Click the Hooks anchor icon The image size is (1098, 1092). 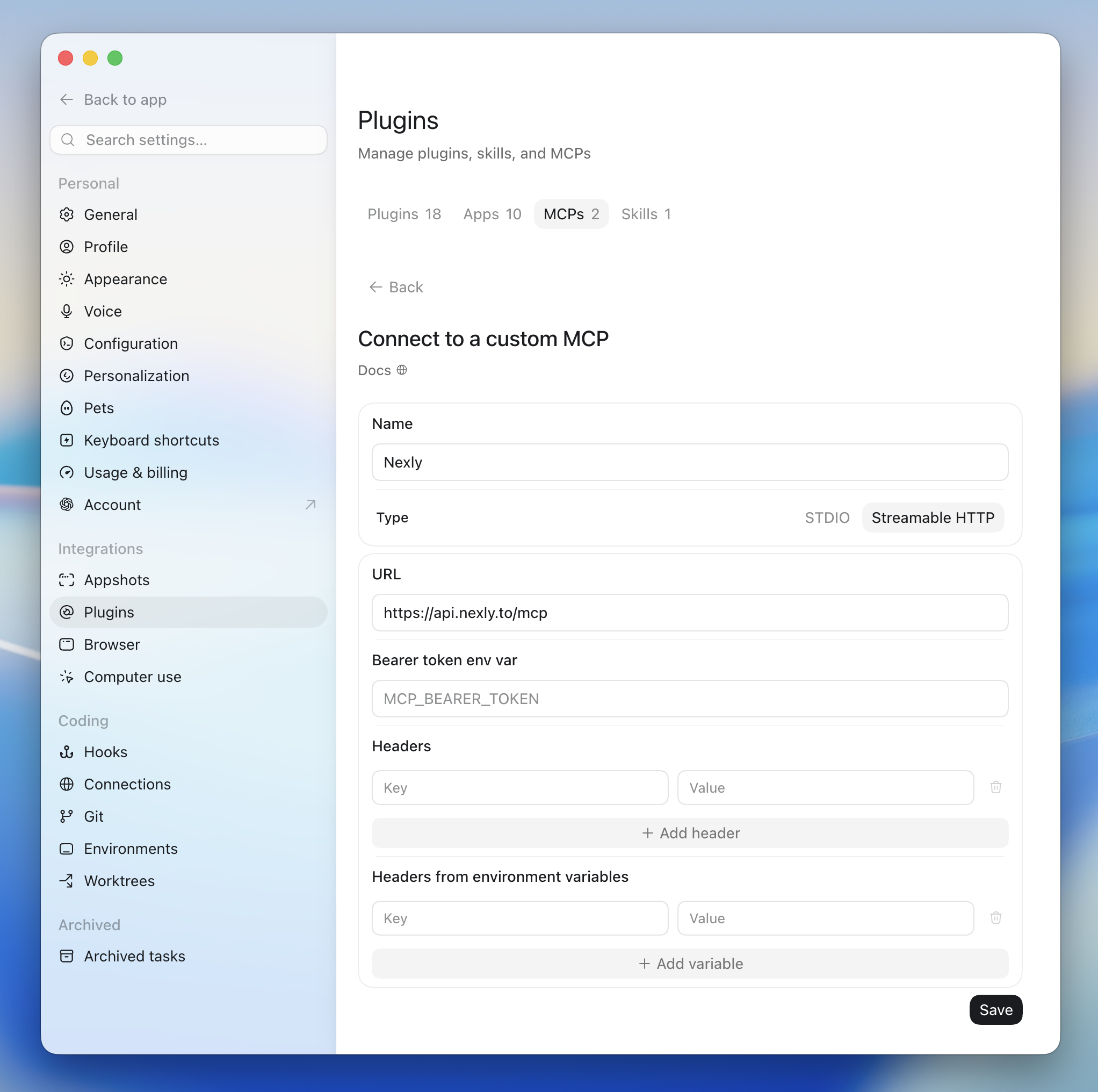click(x=67, y=752)
